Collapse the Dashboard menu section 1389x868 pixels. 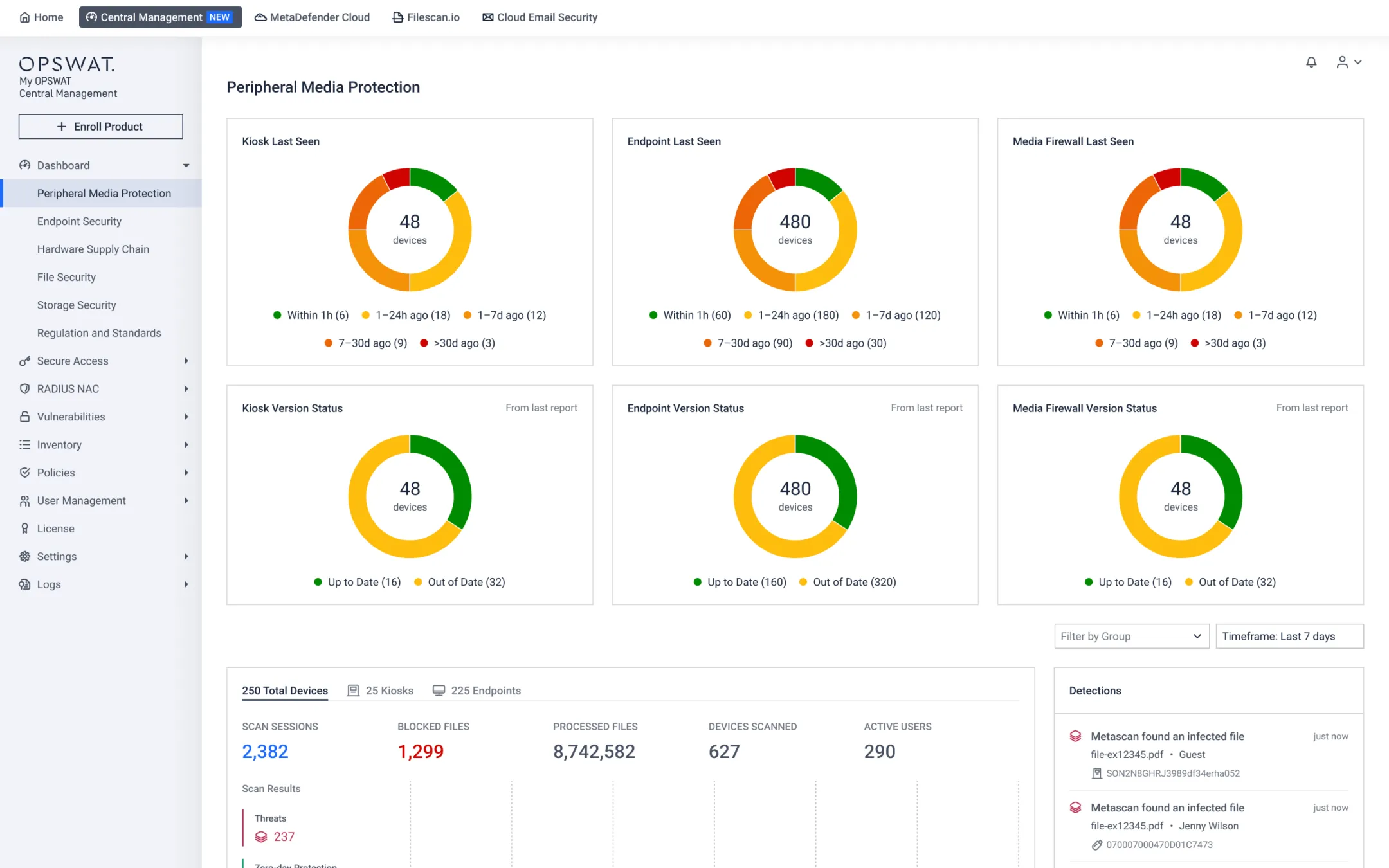coord(186,165)
